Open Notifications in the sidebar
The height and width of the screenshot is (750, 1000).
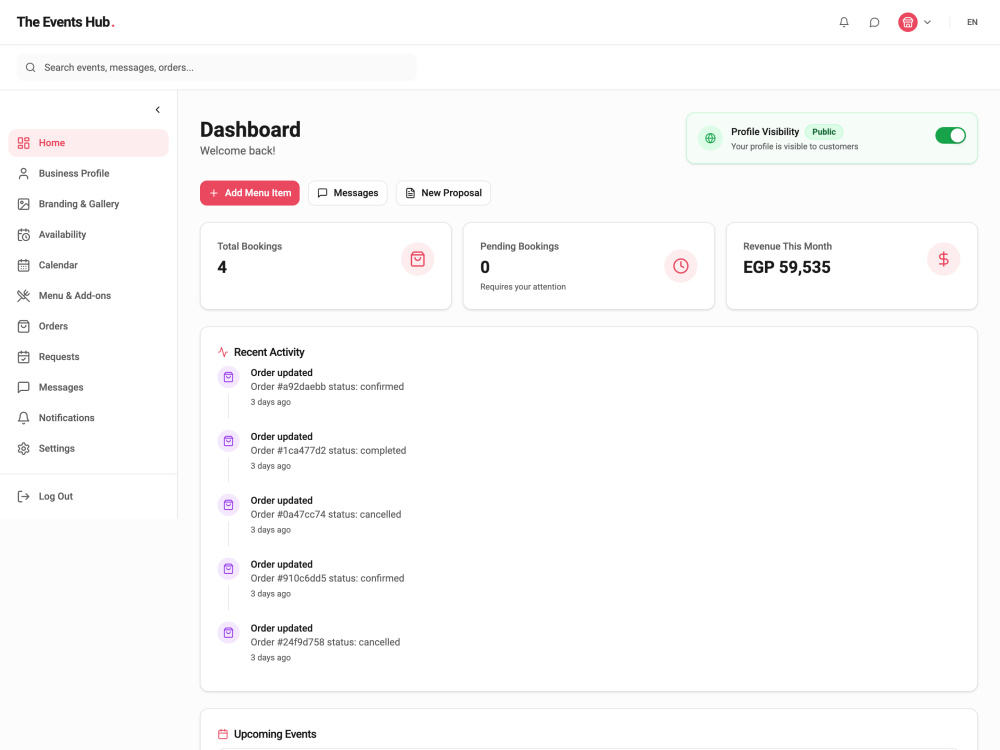(89, 418)
